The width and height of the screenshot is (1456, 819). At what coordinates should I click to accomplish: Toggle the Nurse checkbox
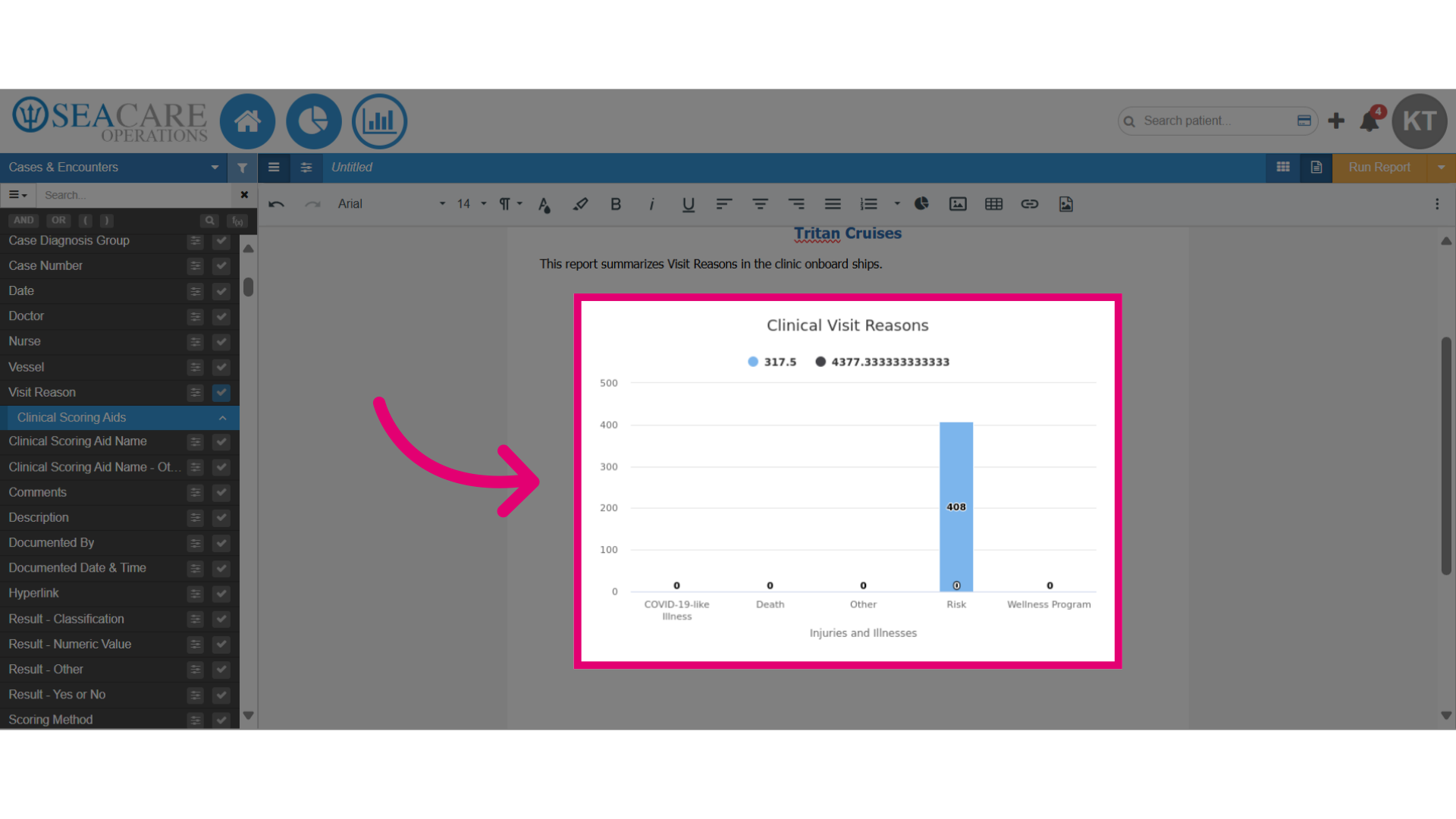click(x=221, y=342)
